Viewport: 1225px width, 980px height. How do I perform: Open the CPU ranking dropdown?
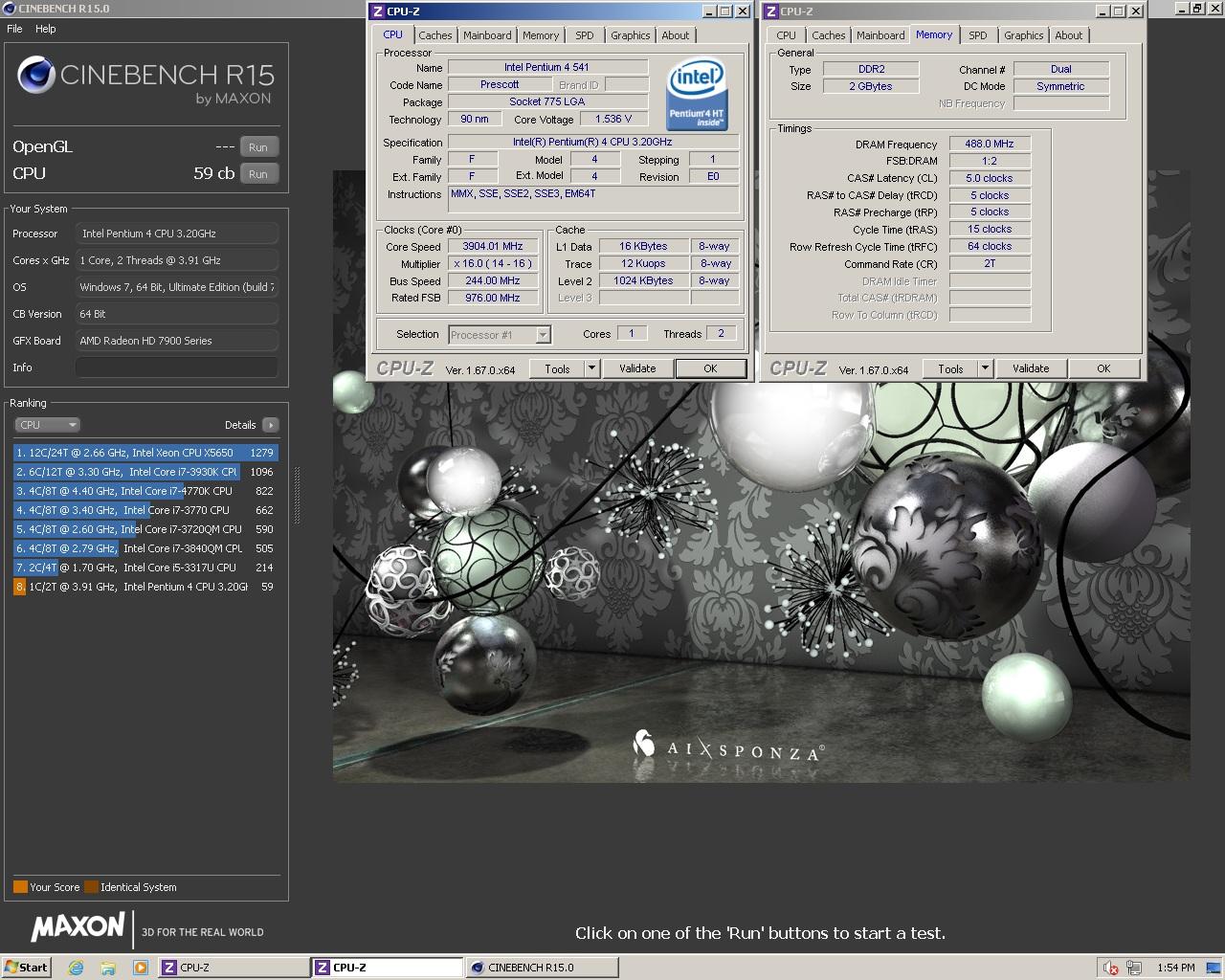pos(47,425)
